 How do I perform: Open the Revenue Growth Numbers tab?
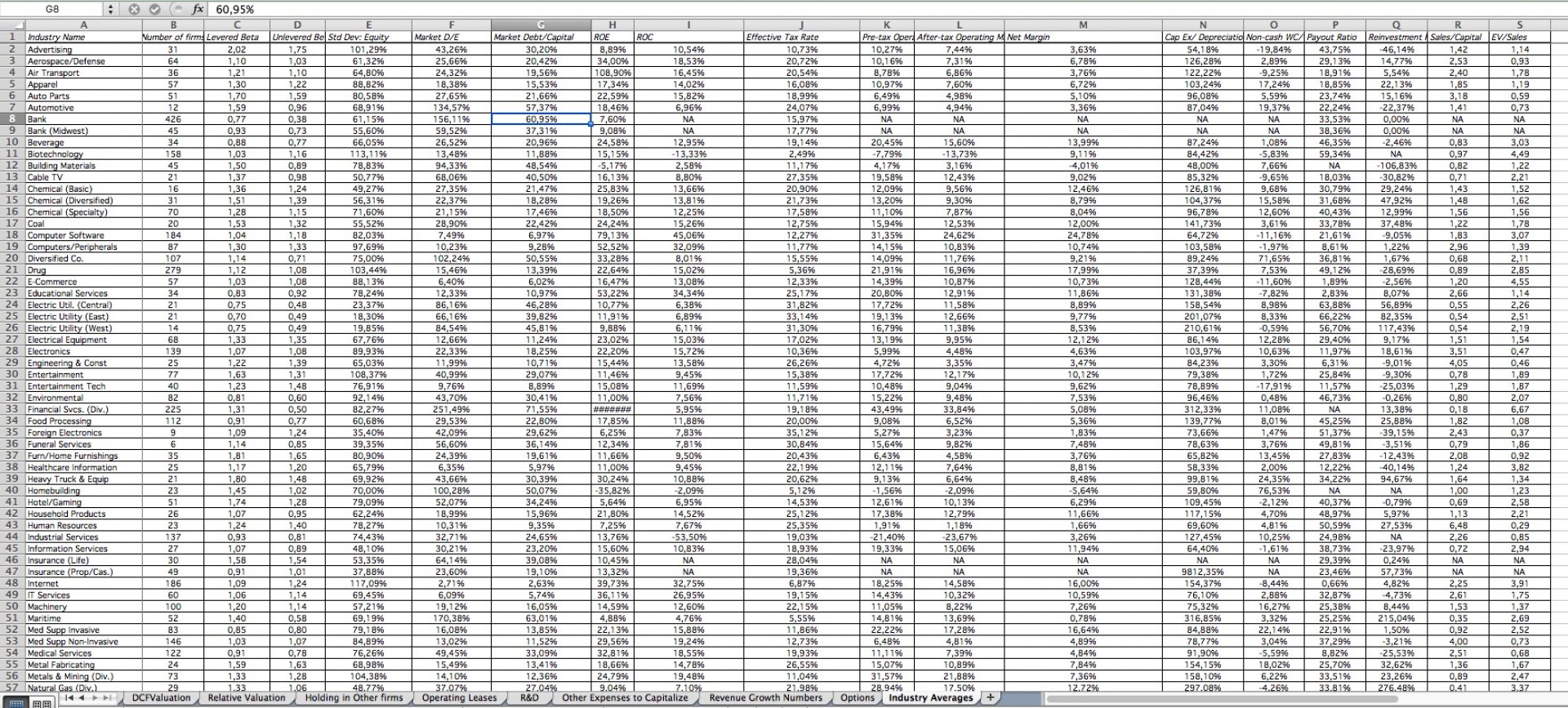(765, 698)
